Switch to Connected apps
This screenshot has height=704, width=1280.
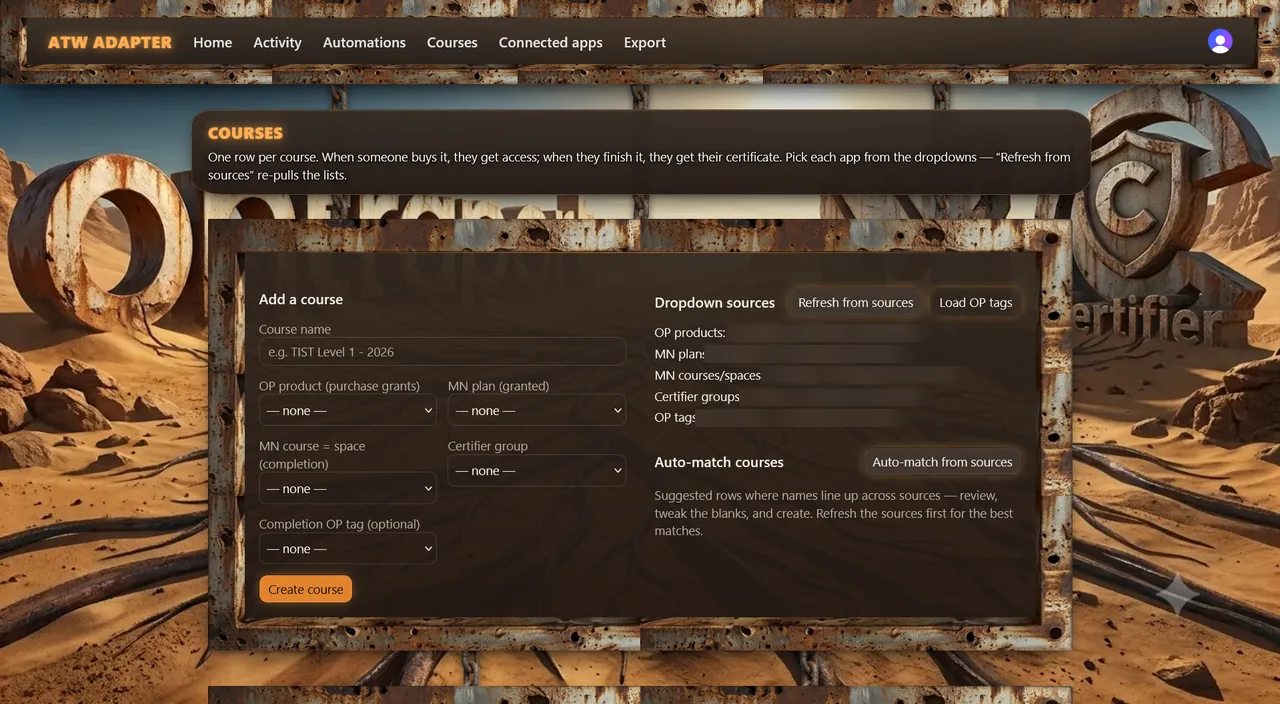coord(550,42)
